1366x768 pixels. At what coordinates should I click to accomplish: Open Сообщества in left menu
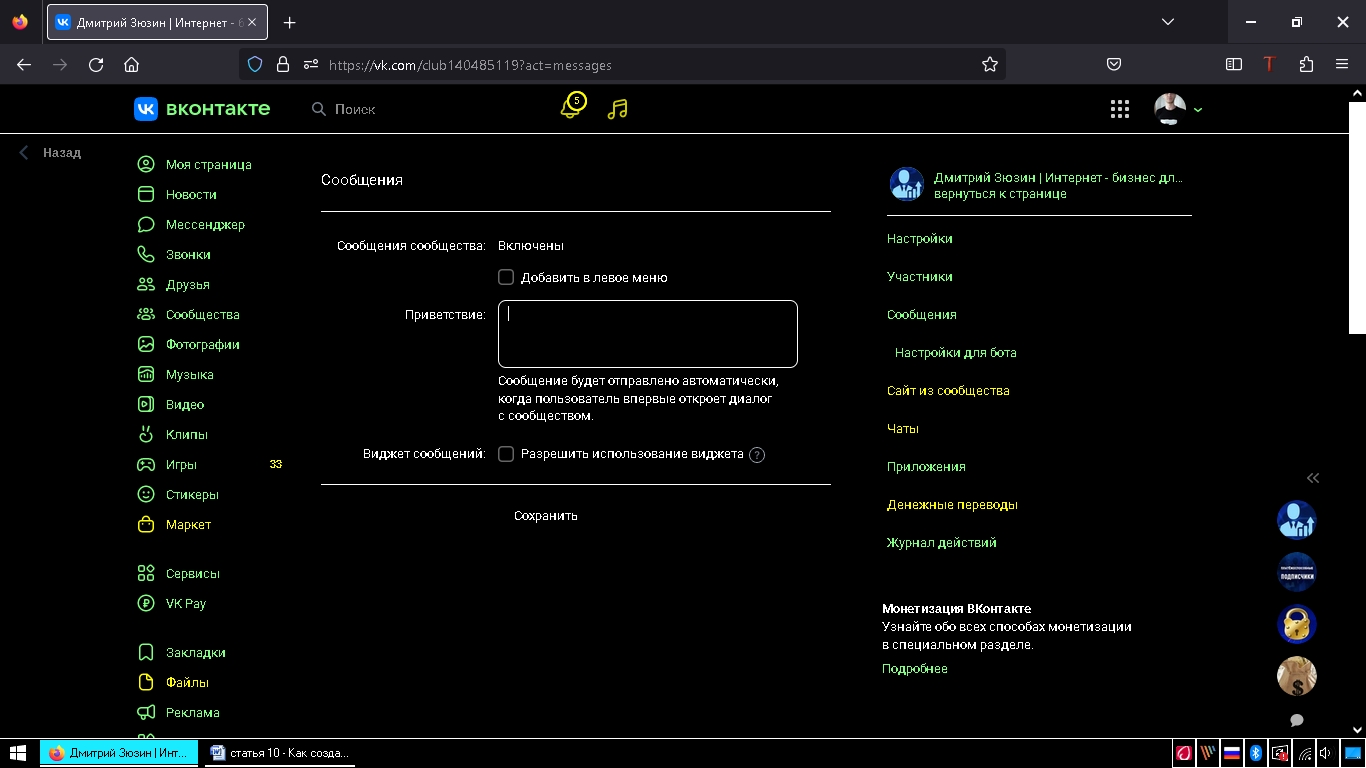(x=203, y=315)
